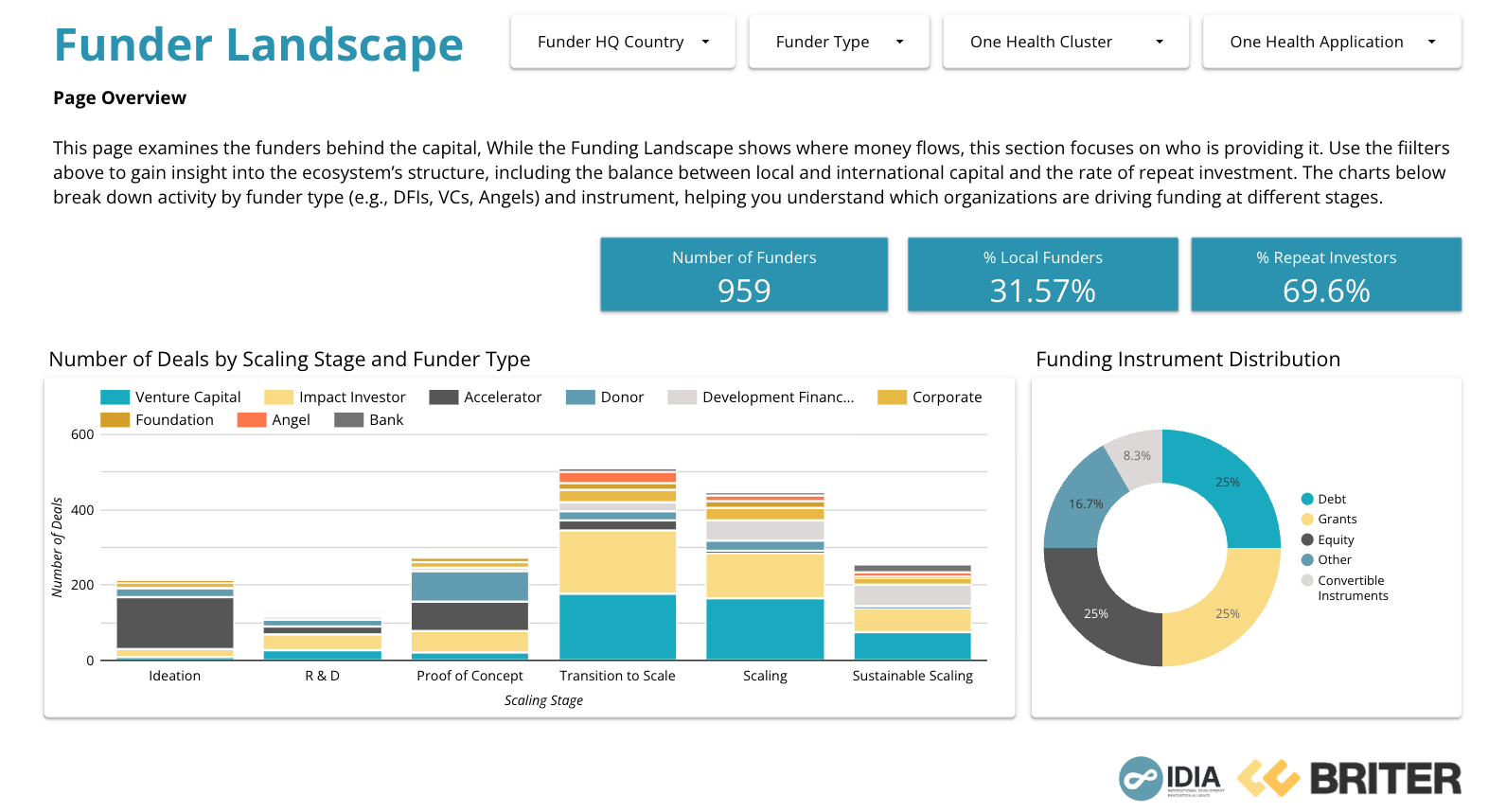
Task: Click the Proof of Concept axis label
Action: coord(470,676)
